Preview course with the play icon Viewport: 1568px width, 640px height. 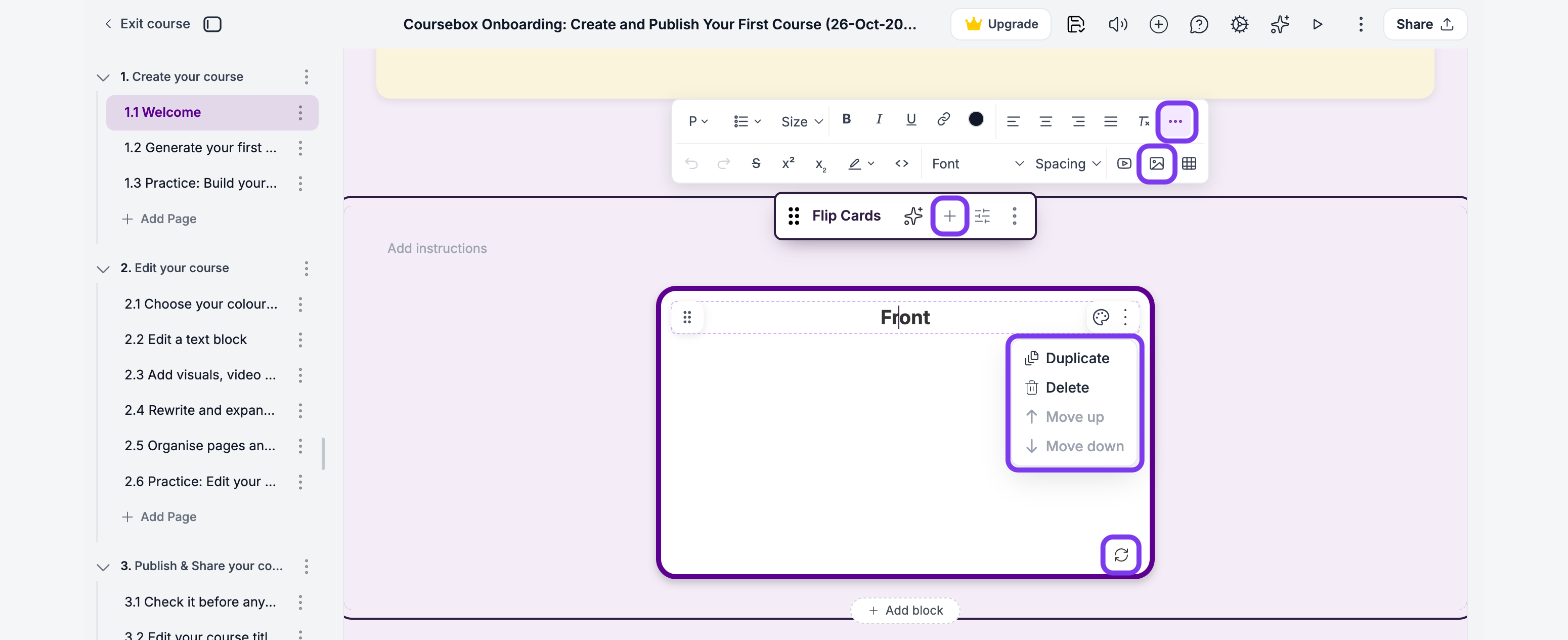click(x=1318, y=24)
